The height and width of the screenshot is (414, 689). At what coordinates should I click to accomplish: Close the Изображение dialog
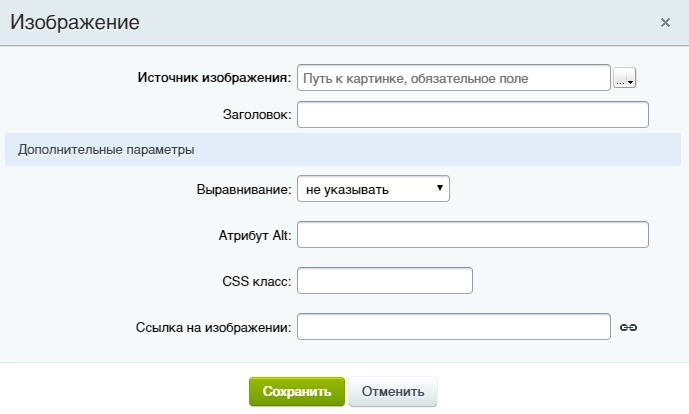pos(665,22)
